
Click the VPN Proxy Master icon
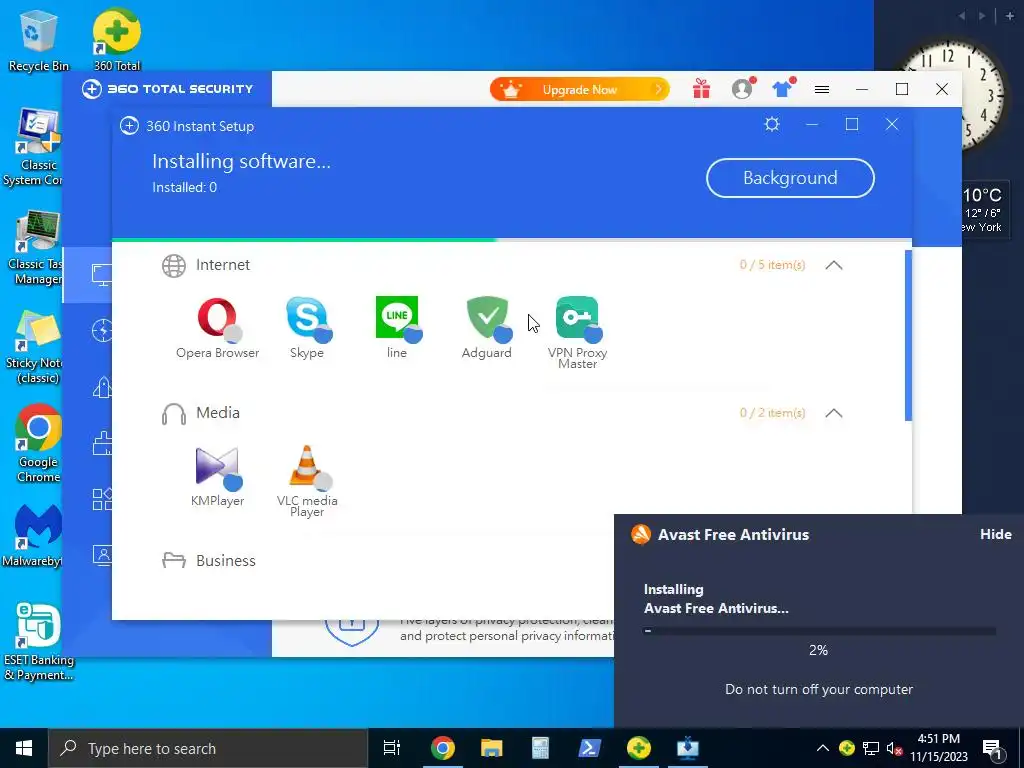click(578, 318)
